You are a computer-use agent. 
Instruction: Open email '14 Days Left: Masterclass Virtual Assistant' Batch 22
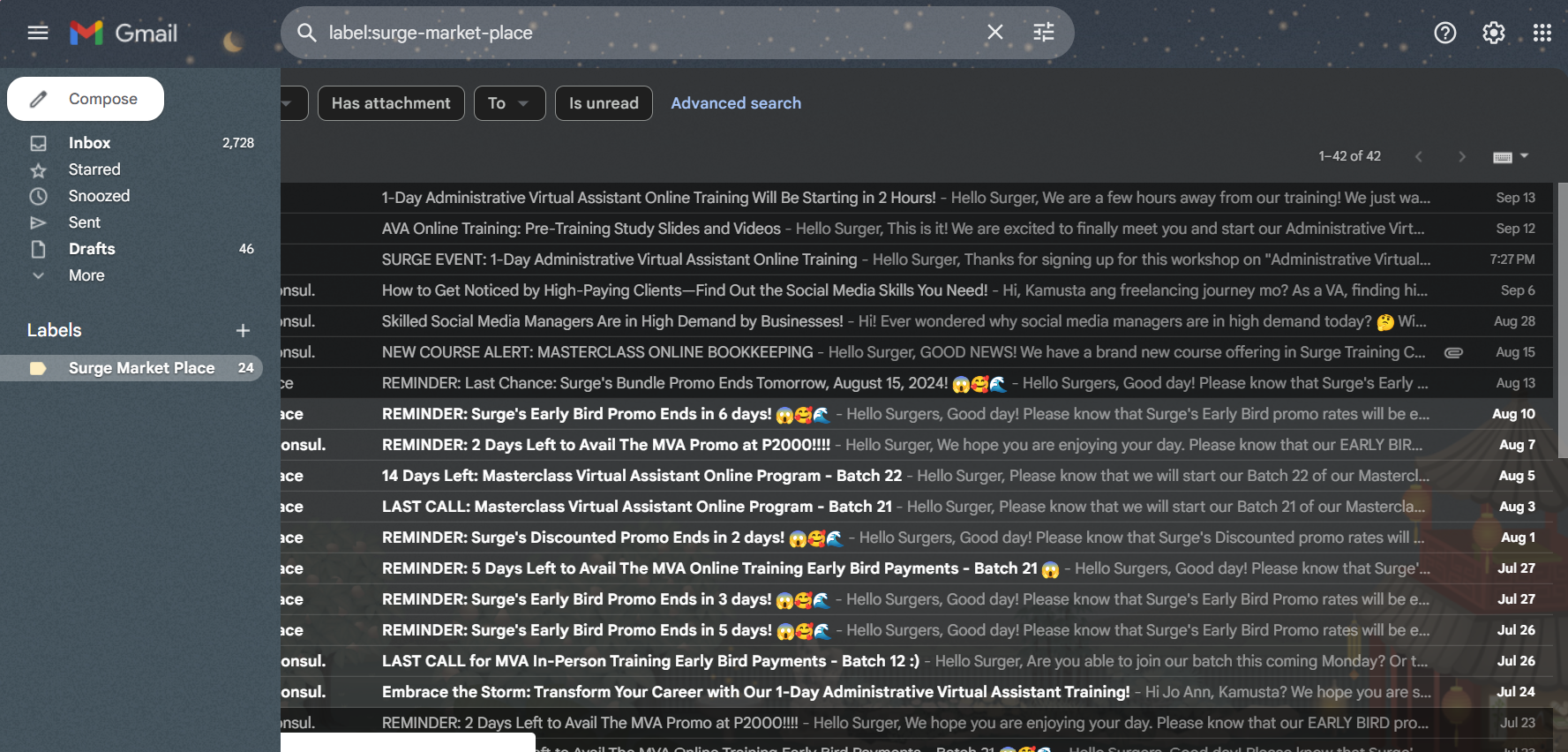coord(917,476)
